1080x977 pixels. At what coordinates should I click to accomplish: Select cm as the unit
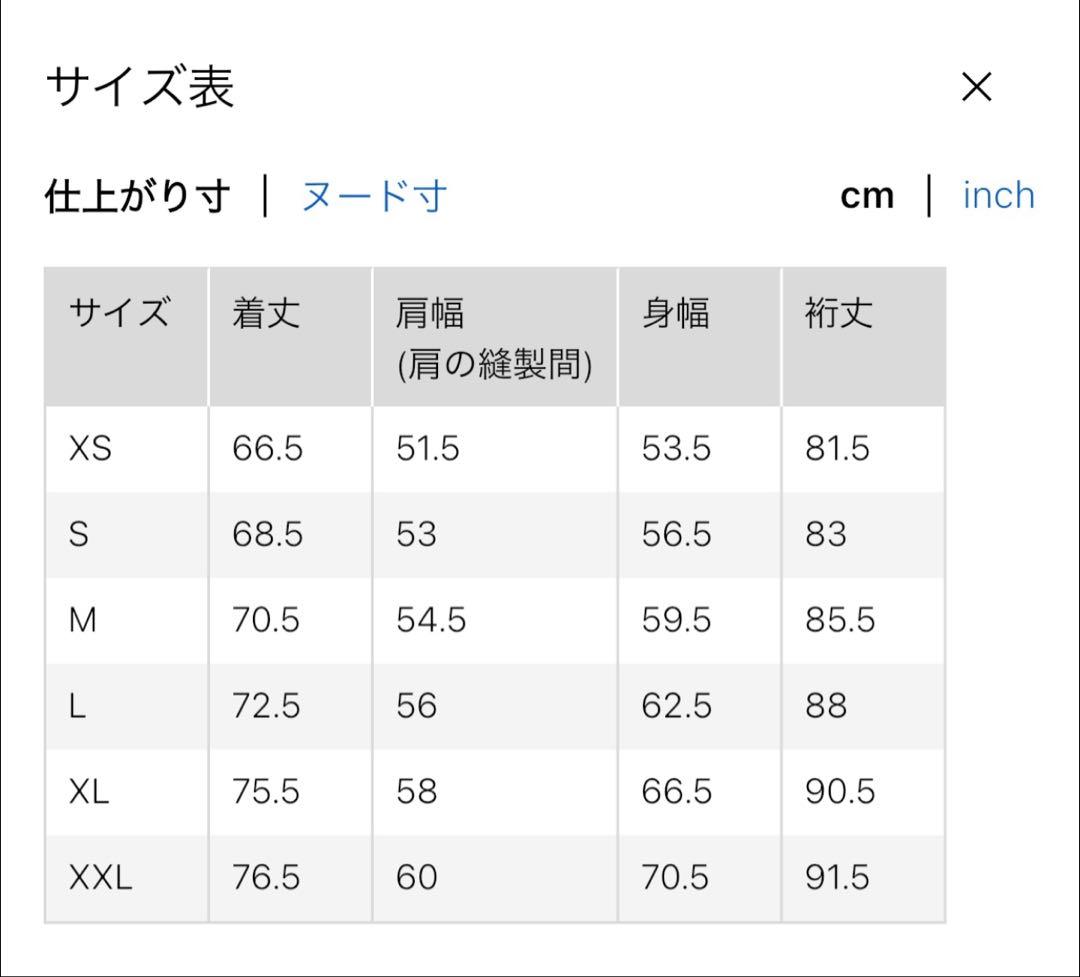pos(866,194)
